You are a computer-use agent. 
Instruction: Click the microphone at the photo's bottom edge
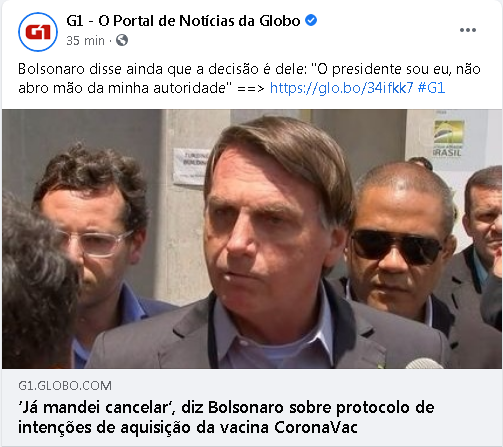click(x=424, y=363)
